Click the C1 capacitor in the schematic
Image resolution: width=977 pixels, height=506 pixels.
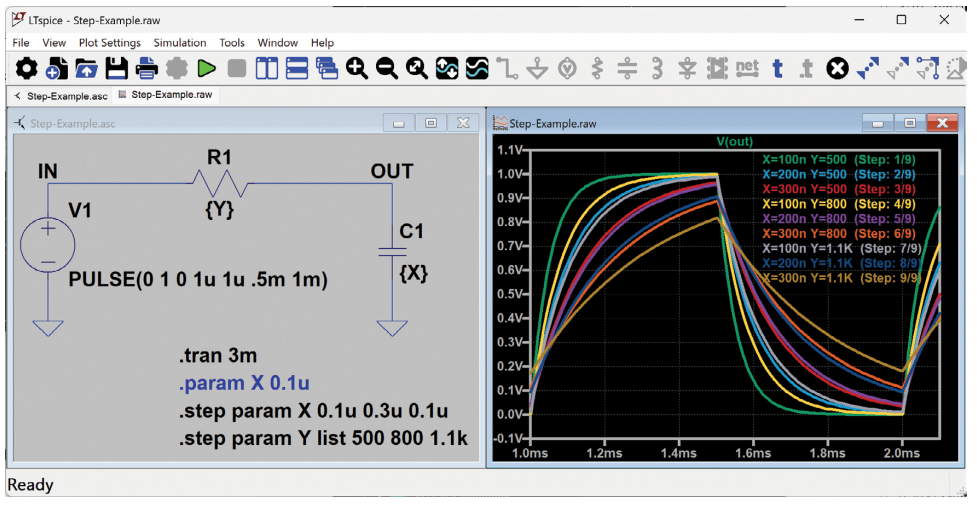[393, 252]
